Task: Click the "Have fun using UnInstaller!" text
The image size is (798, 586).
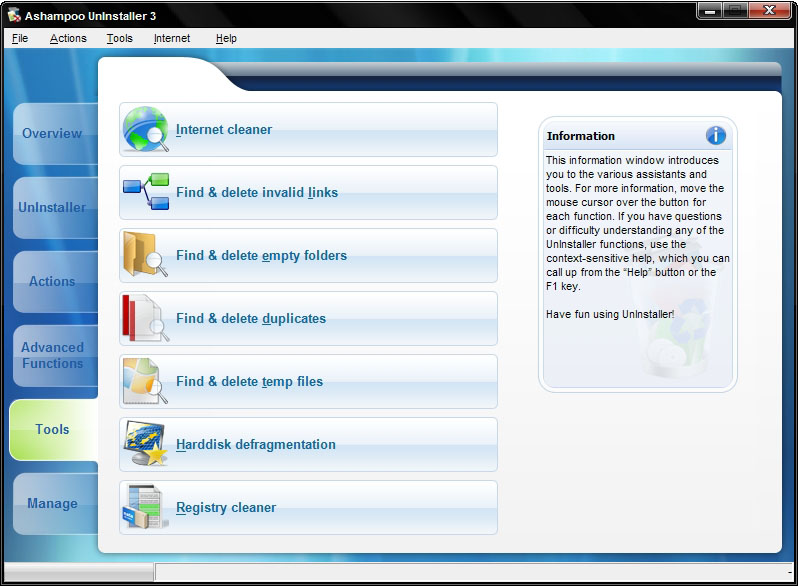Action: (x=610, y=314)
